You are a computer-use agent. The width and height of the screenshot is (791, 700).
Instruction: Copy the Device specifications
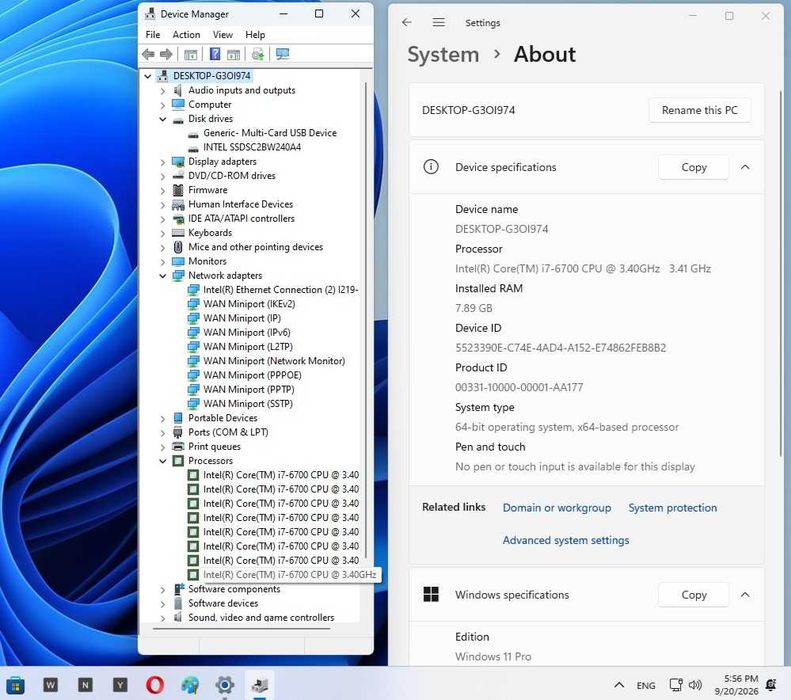(694, 167)
